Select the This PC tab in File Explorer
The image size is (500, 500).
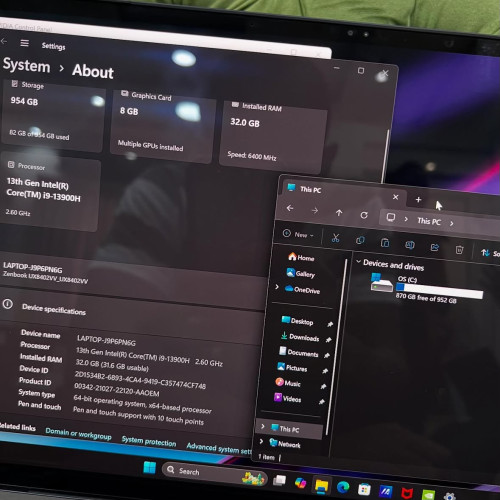tap(342, 192)
